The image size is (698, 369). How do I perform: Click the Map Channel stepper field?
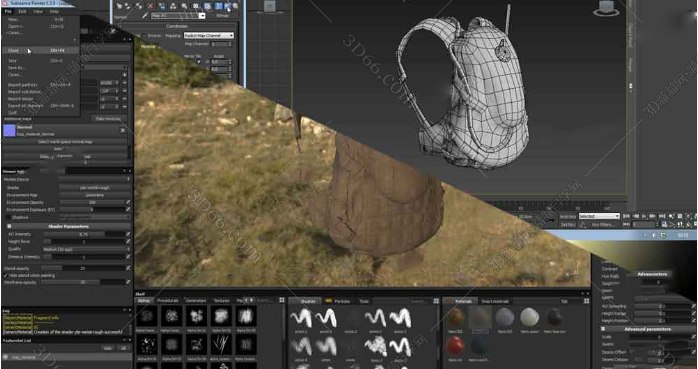[221, 45]
